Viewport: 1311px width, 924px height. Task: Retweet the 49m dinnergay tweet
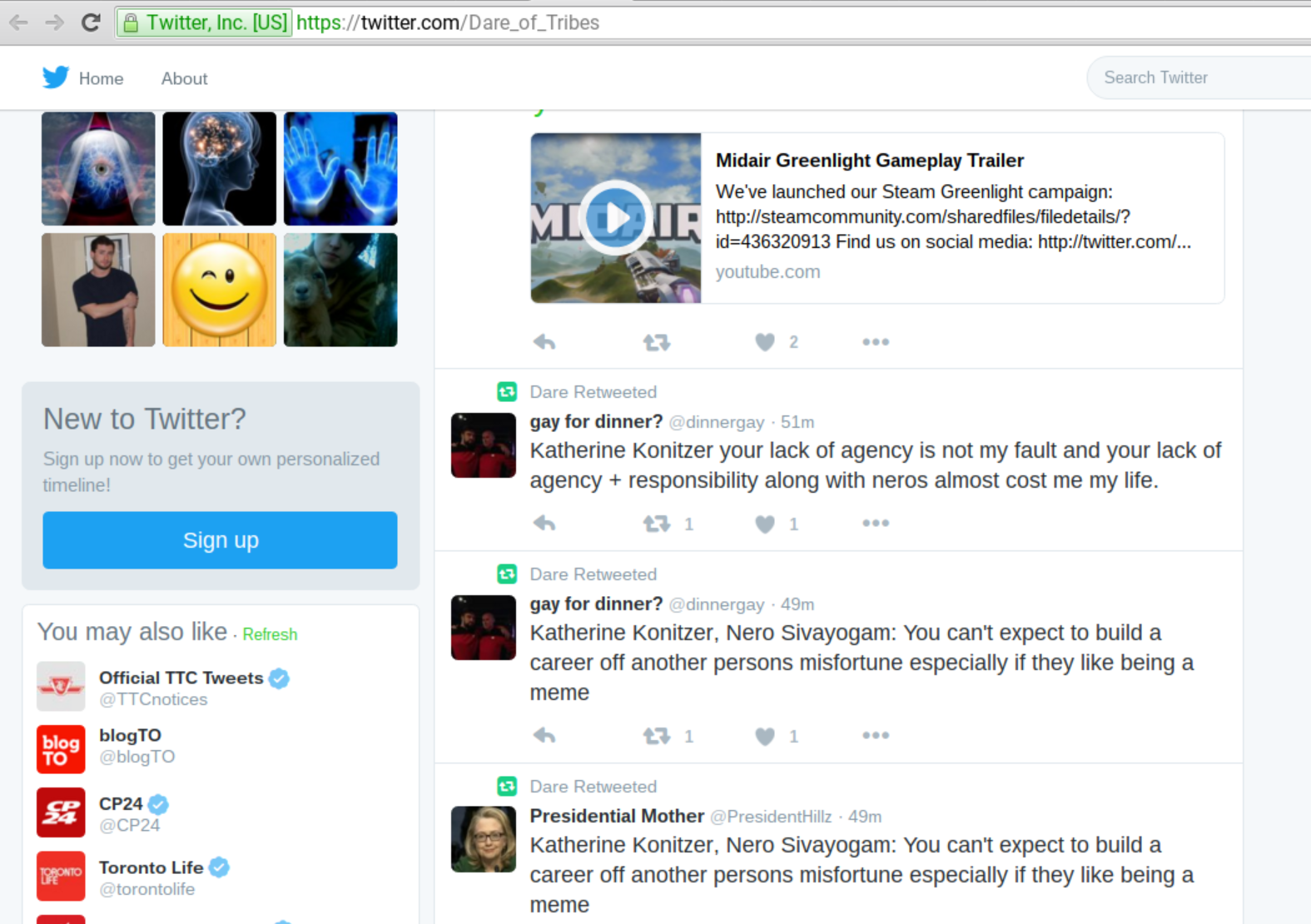click(656, 736)
